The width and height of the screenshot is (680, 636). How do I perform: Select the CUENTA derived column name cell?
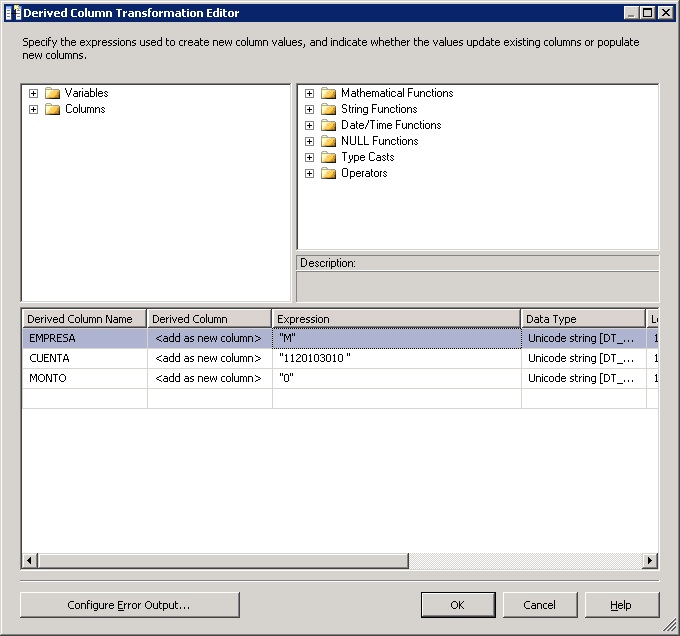pyautogui.click(x=84, y=358)
